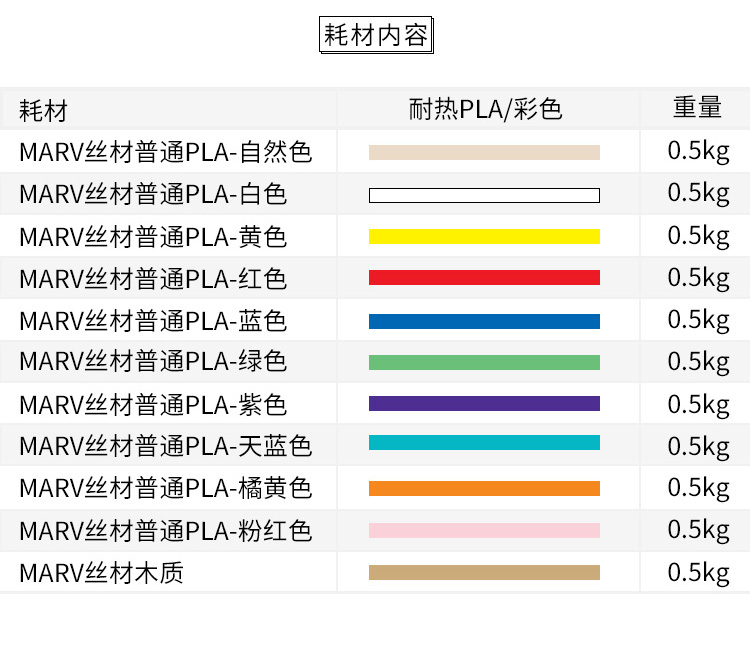Click 0.5kg weight in 粉红色 row
The width and height of the screenshot is (750, 648).
[698, 530]
